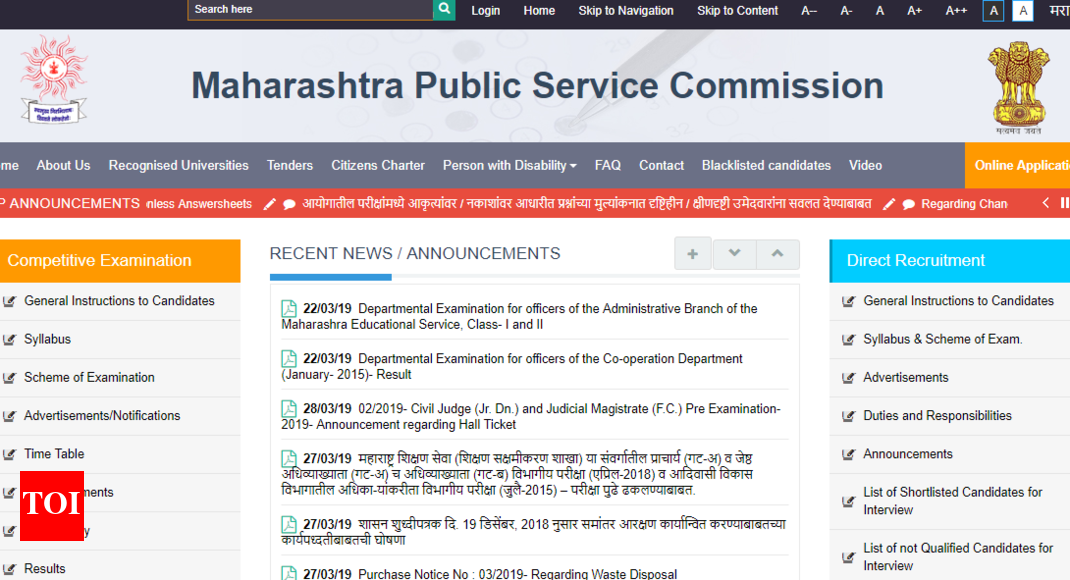The image size is (1070, 580).
Task: Increase font size with A+ button
Action: coord(914,11)
